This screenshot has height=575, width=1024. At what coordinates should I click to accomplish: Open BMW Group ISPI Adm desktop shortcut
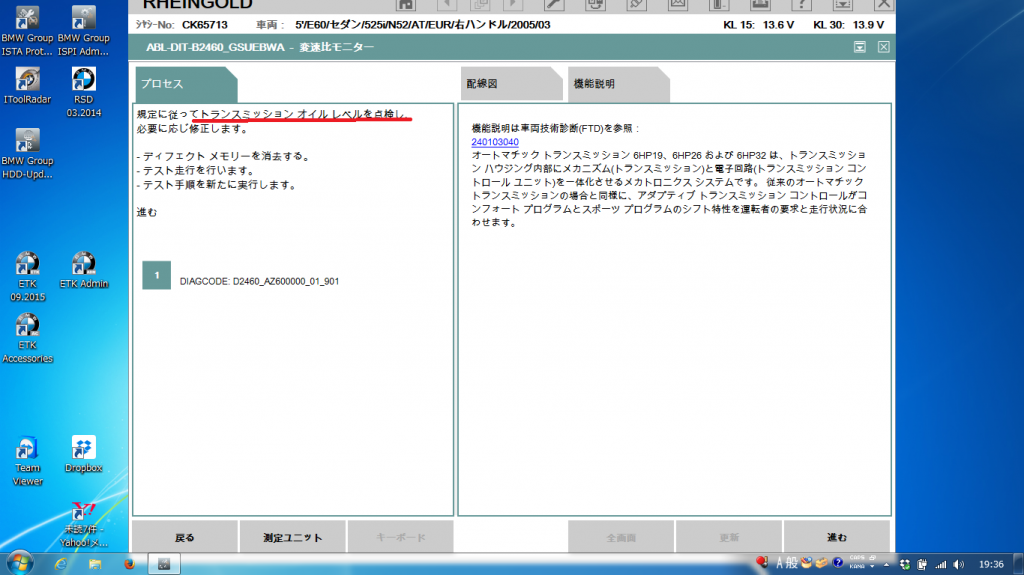point(83,31)
